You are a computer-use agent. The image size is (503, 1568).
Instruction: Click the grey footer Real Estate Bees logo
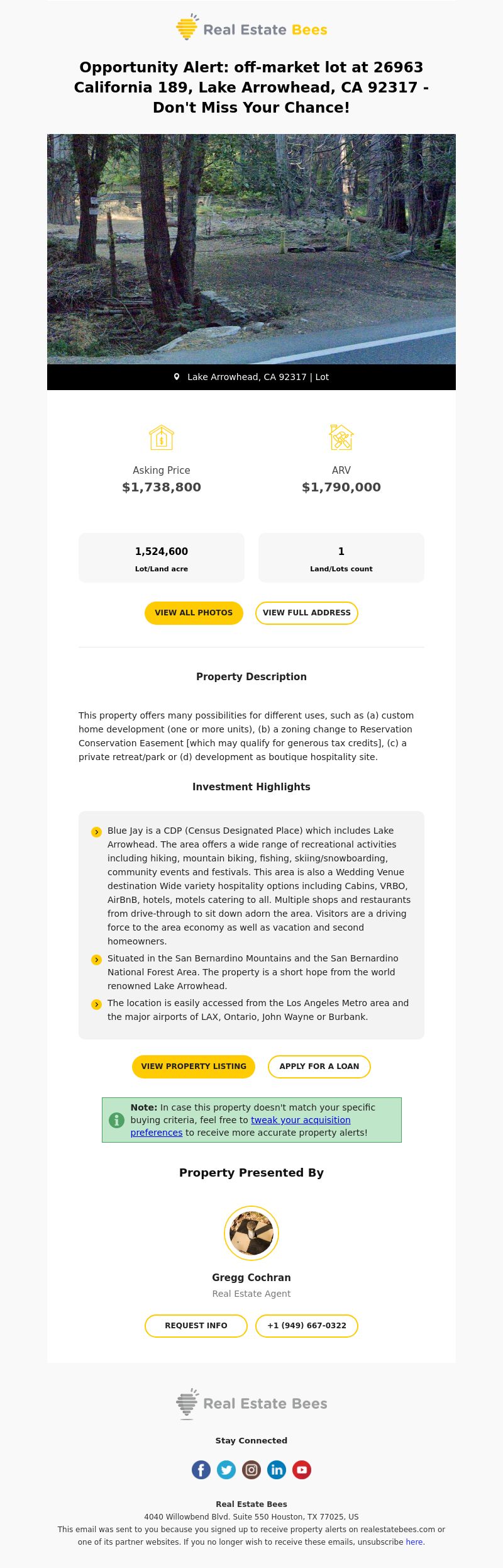pos(251,1404)
